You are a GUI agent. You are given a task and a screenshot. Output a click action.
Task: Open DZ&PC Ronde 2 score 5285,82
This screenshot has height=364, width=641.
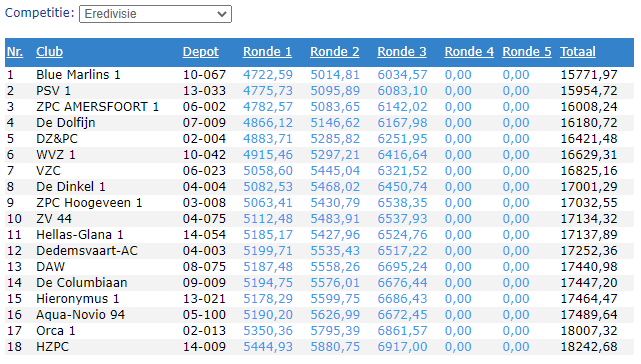[x=335, y=139]
